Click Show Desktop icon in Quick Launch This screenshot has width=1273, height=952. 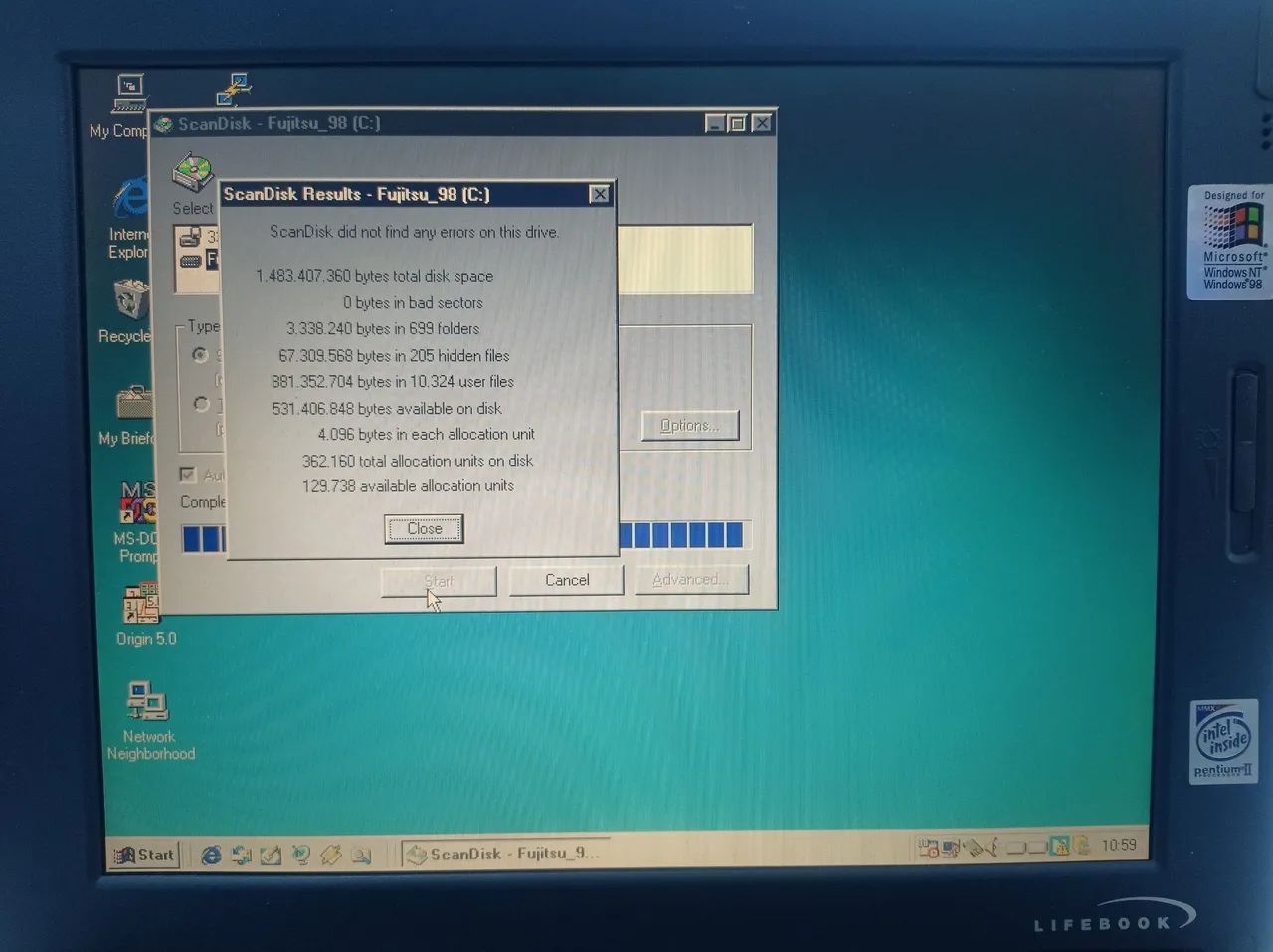271,855
